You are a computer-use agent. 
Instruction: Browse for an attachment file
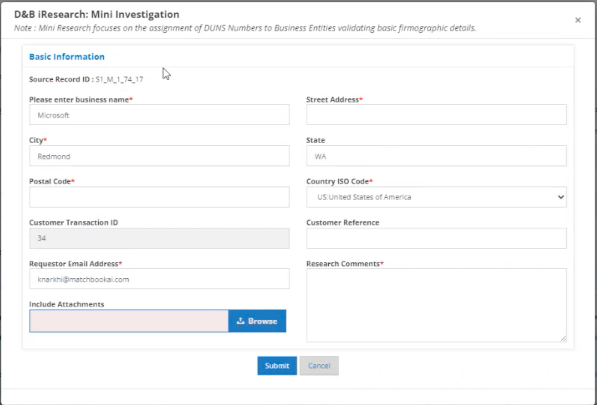click(257, 321)
